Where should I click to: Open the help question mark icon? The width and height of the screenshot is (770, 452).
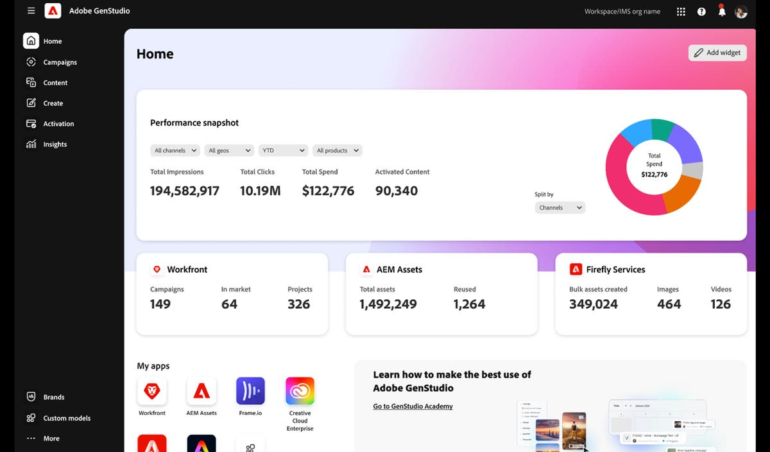point(701,11)
